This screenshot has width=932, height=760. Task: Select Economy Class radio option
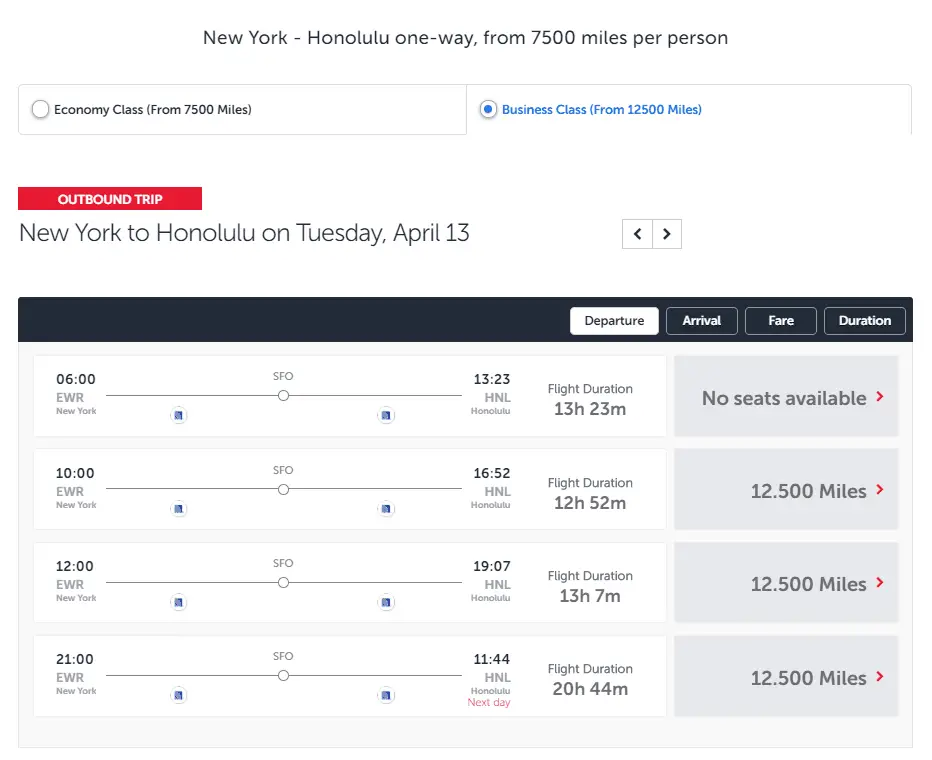pyautogui.click(x=41, y=110)
